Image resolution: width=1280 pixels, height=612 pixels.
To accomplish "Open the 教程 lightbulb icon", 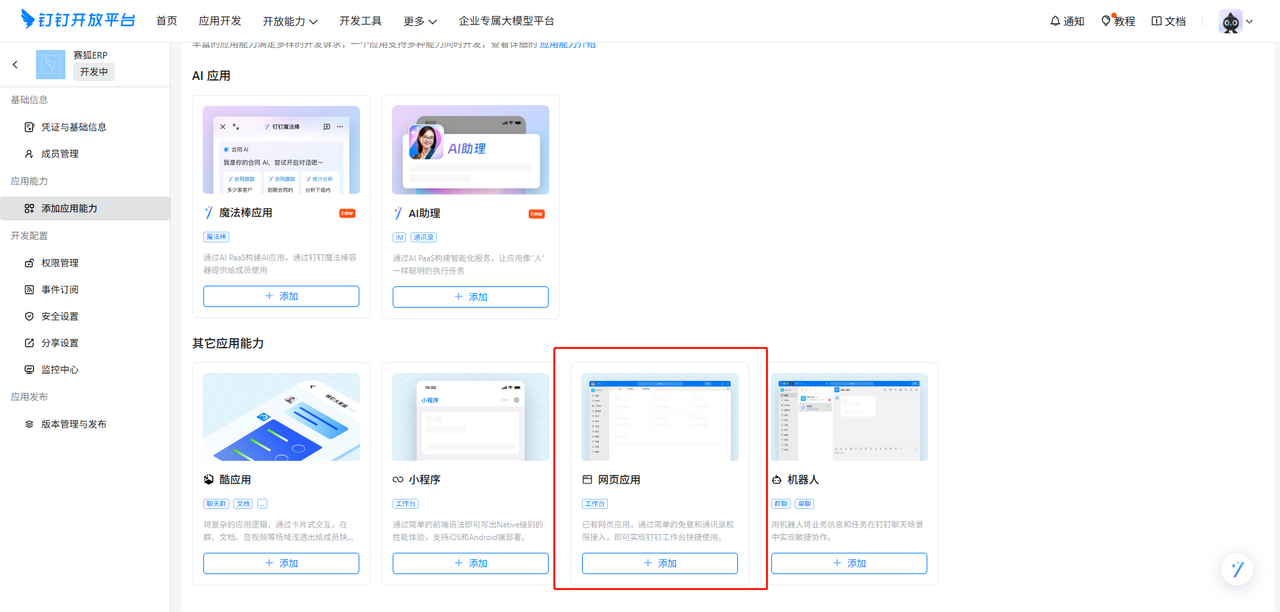I will (1106, 21).
